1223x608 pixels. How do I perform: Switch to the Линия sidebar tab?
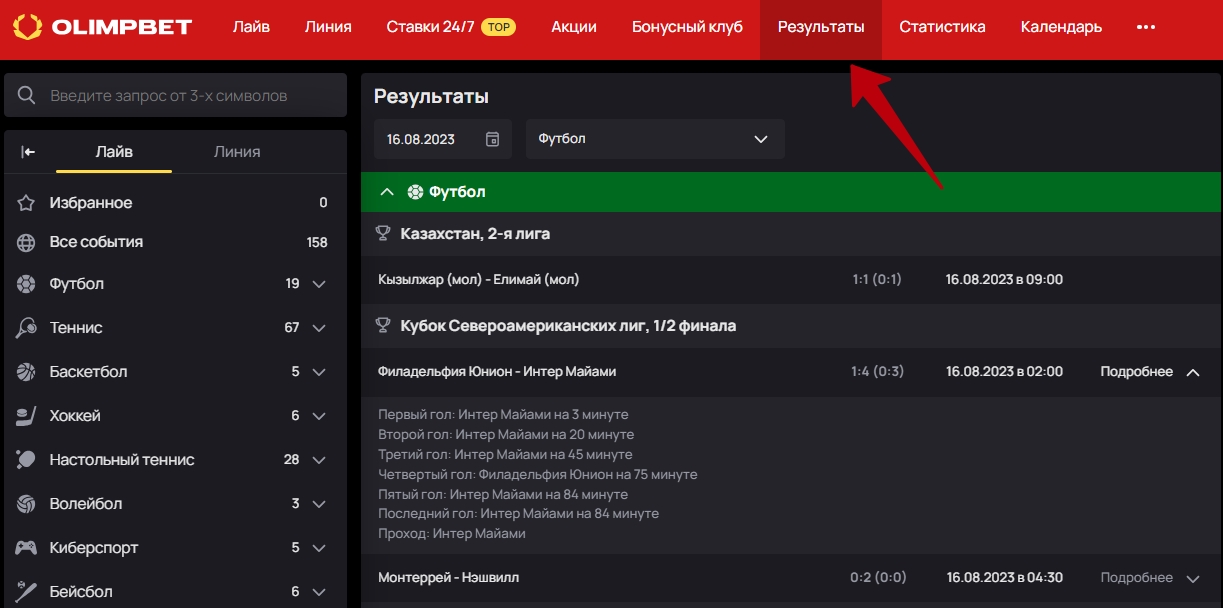[x=237, y=152]
